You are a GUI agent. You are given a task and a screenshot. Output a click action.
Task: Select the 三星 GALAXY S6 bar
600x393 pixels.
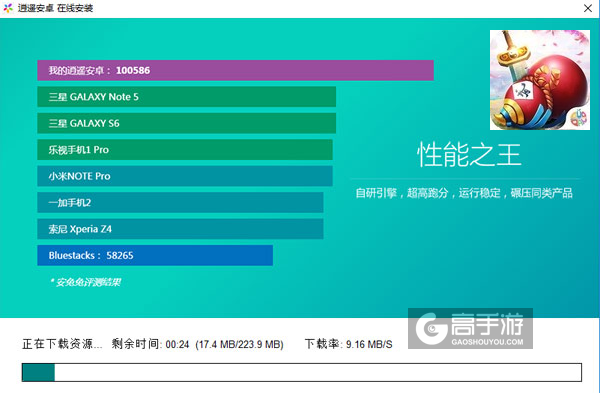coord(187,123)
